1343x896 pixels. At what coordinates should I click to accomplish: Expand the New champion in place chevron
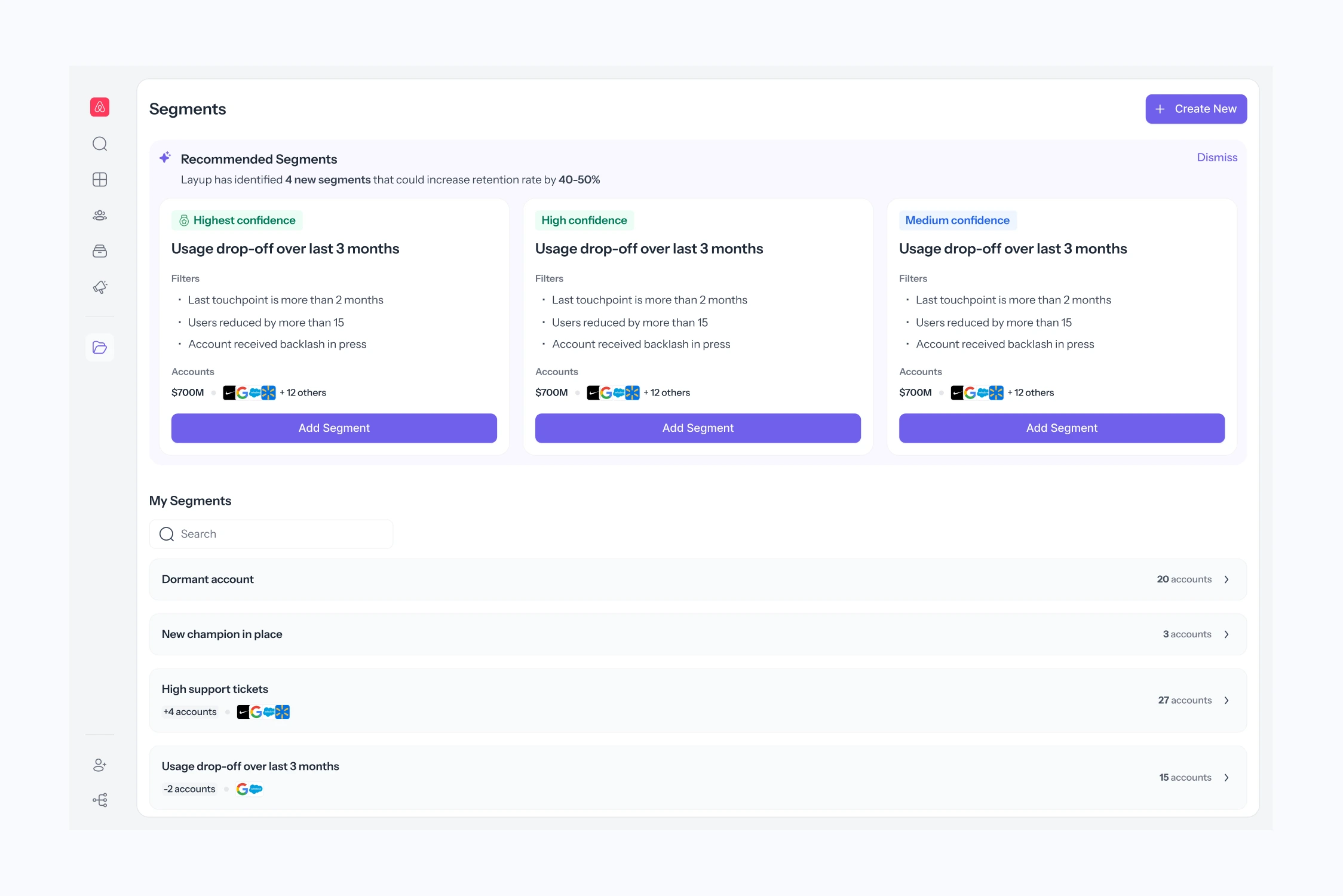(1227, 634)
